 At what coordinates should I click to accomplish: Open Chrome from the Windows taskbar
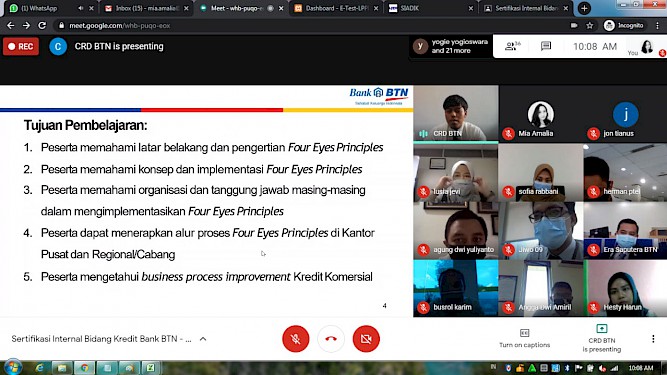[x=84, y=368]
